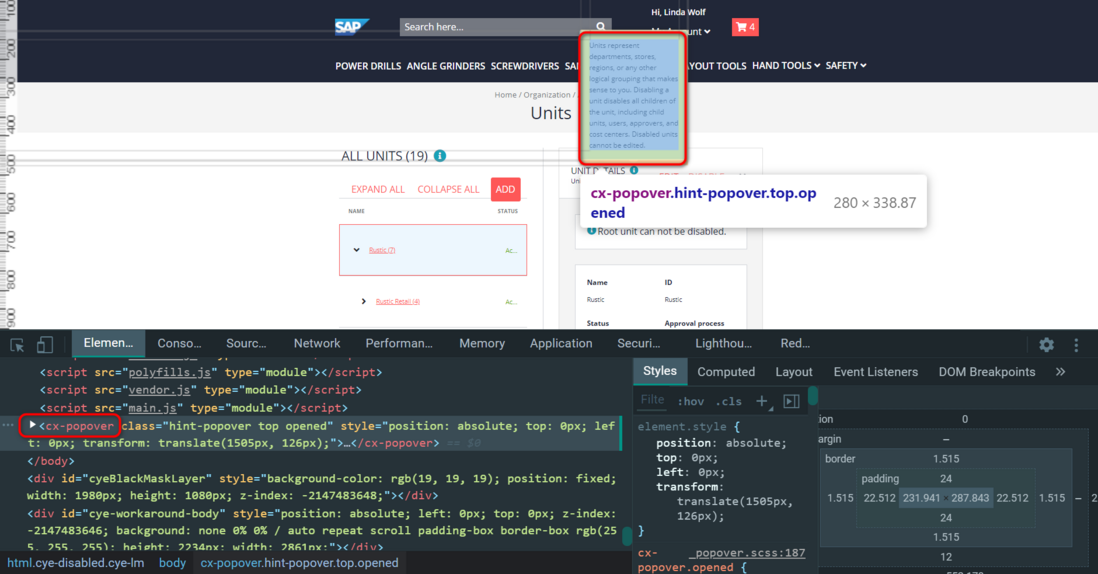Select the Computed pane tab
1098x574 pixels.
(x=726, y=372)
